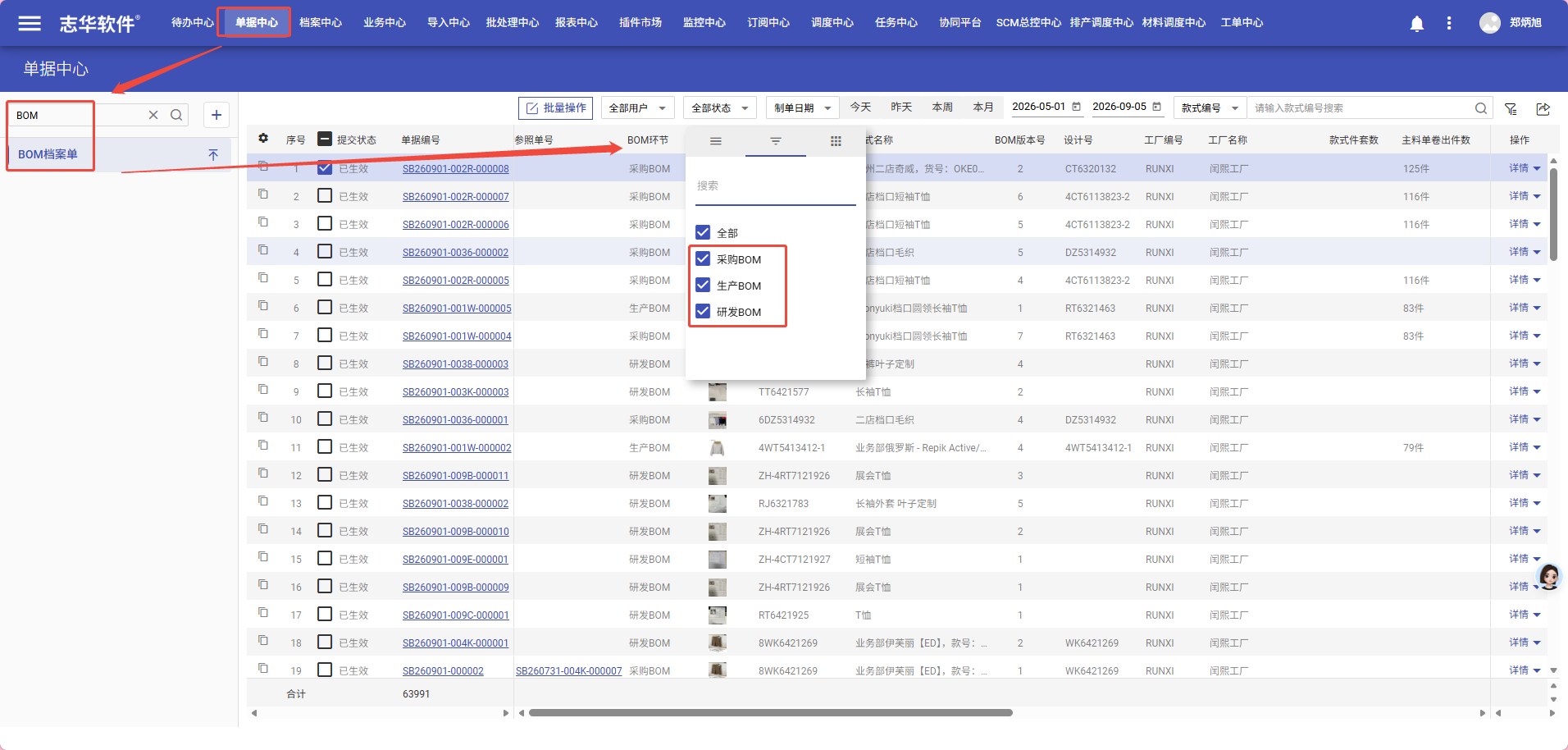Copy row 1 using its copy icon
1568x750 pixels.
(263, 167)
